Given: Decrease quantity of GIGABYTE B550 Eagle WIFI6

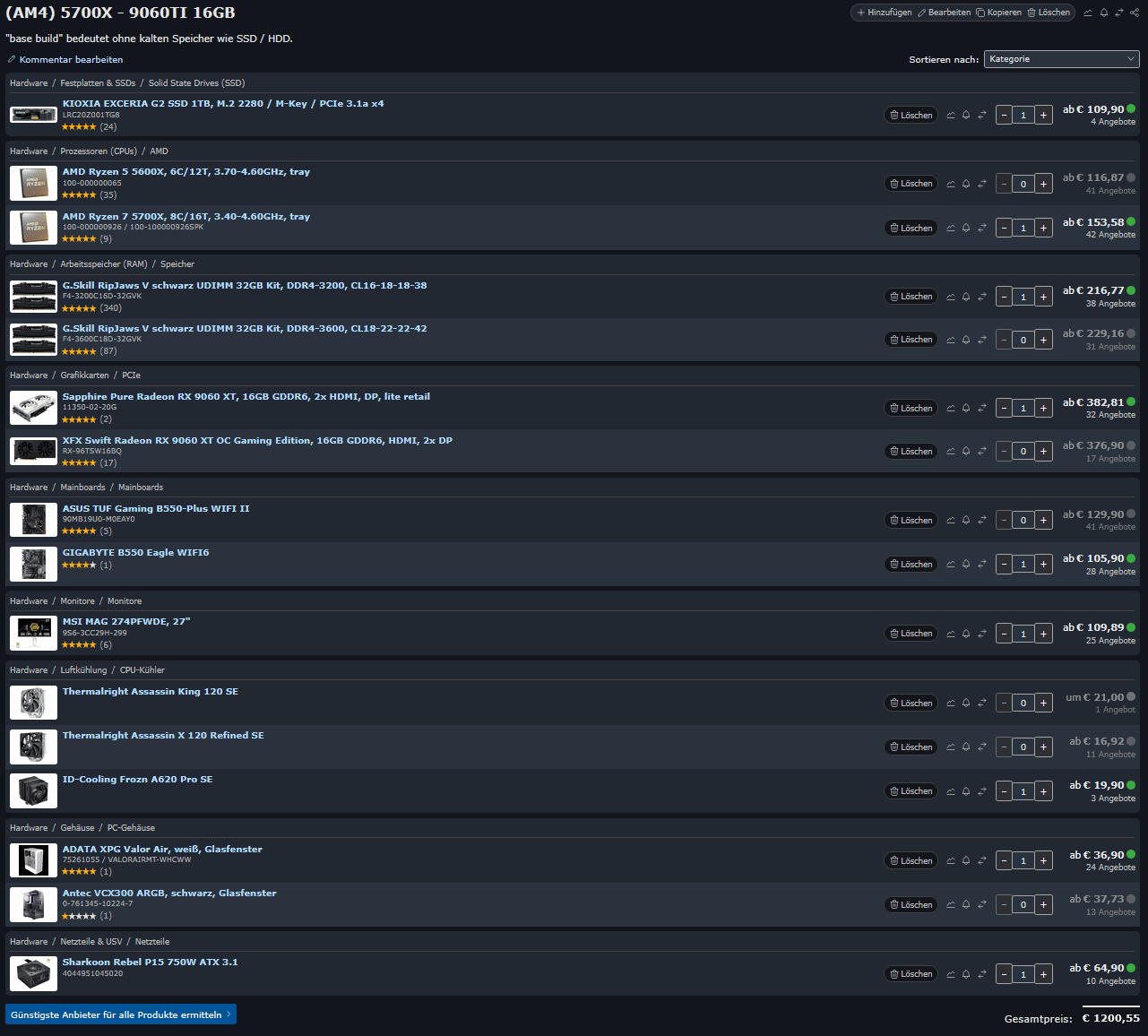Looking at the screenshot, I should pyautogui.click(x=1004, y=565).
